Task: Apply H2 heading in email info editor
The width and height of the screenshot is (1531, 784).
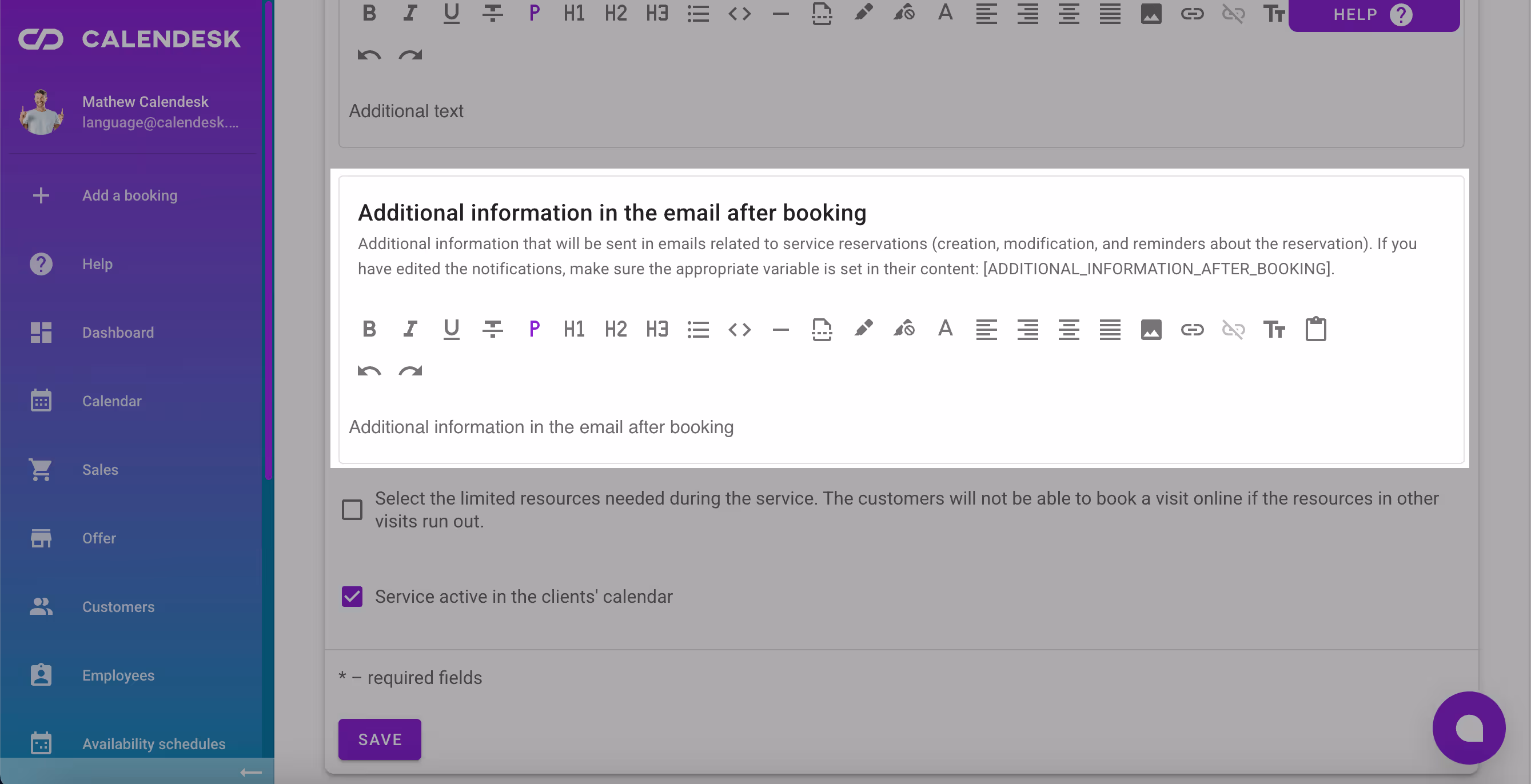Action: click(x=616, y=329)
